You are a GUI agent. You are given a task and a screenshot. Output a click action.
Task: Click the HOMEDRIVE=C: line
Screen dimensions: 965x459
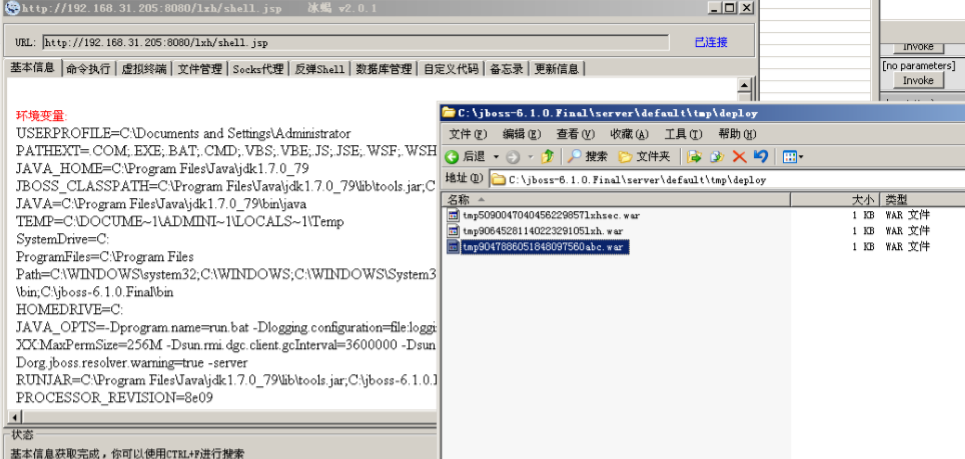(70, 309)
